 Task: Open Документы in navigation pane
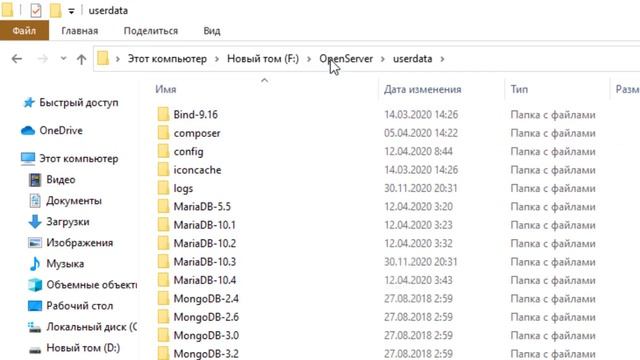tap(74, 201)
